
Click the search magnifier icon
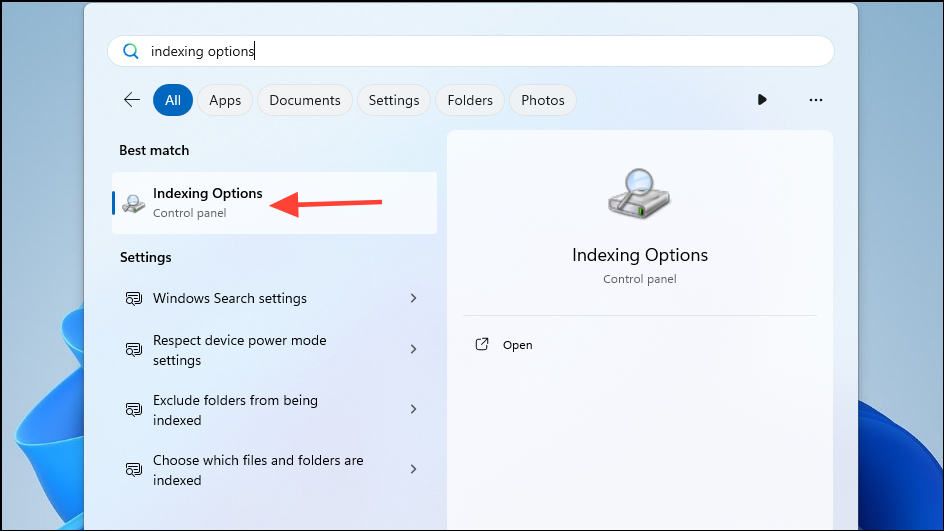131,51
